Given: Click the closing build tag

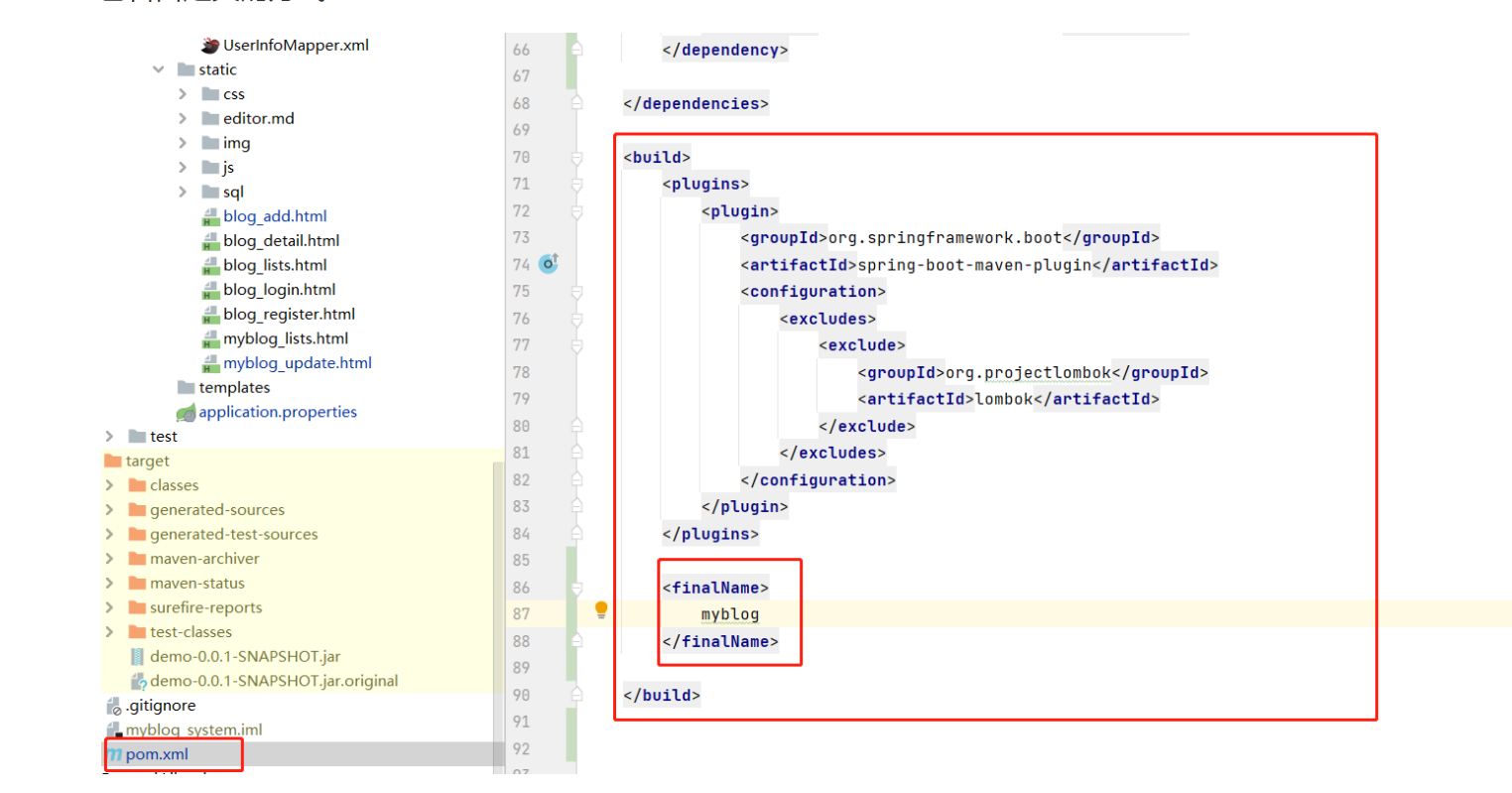Looking at the screenshot, I should tap(662, 695).
